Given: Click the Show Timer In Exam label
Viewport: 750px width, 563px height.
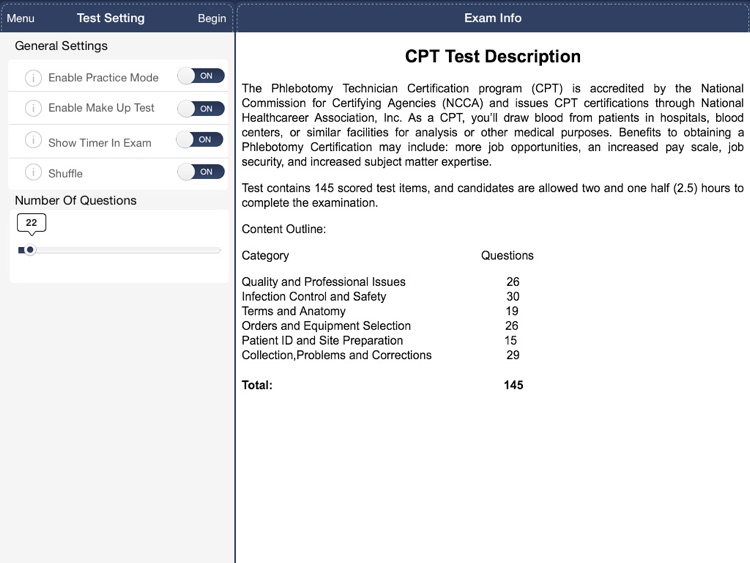Looking at the screenshot, I should click(99, 143).
